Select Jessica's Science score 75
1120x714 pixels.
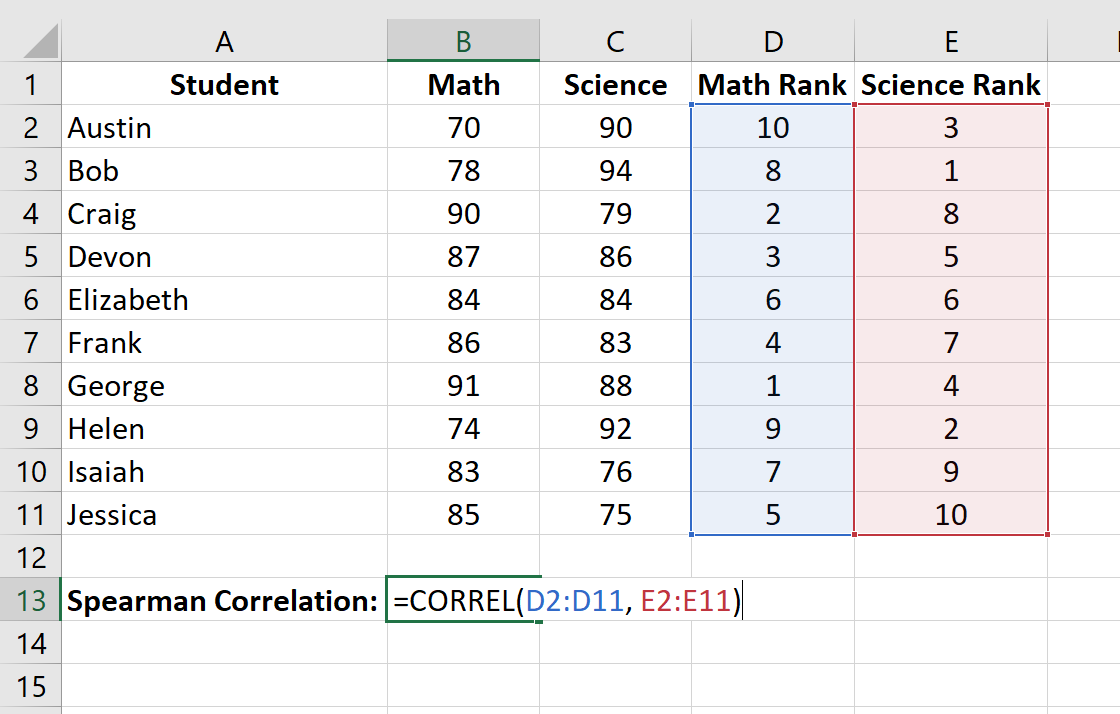pyautogui.click(x=616, y=514)
